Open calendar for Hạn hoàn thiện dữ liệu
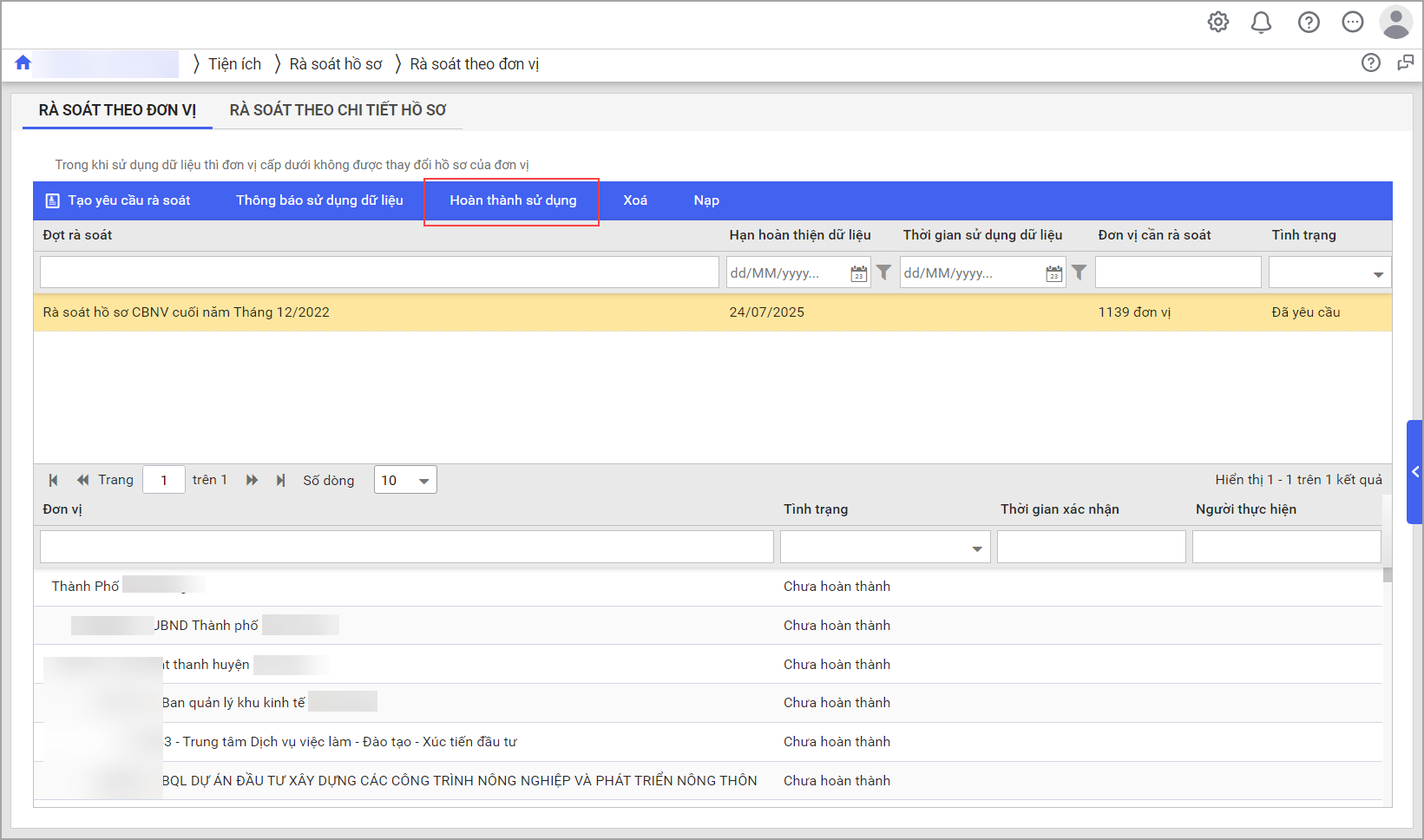 coord(858,273)
